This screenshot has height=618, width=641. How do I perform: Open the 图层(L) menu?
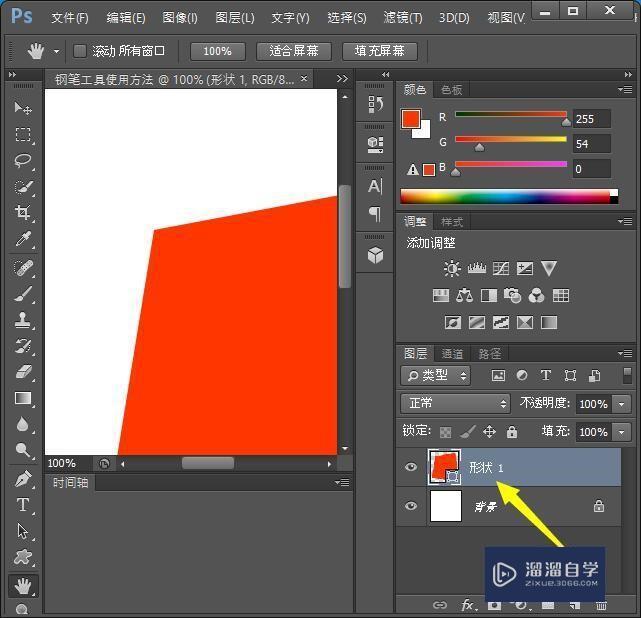pos(235,18)
